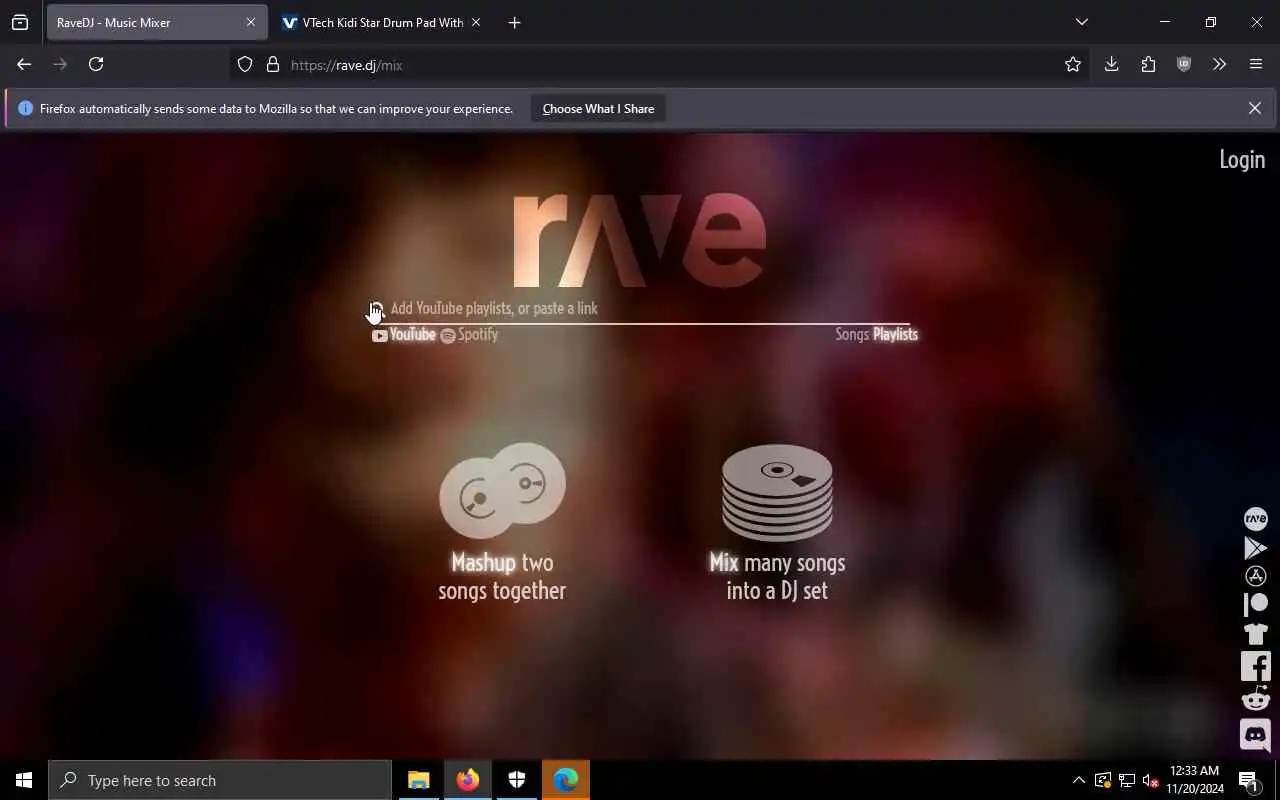Show hidden system tray icons
Image resolution: width=1280 pixels, height=800 pixels.
coord(1078,780)
